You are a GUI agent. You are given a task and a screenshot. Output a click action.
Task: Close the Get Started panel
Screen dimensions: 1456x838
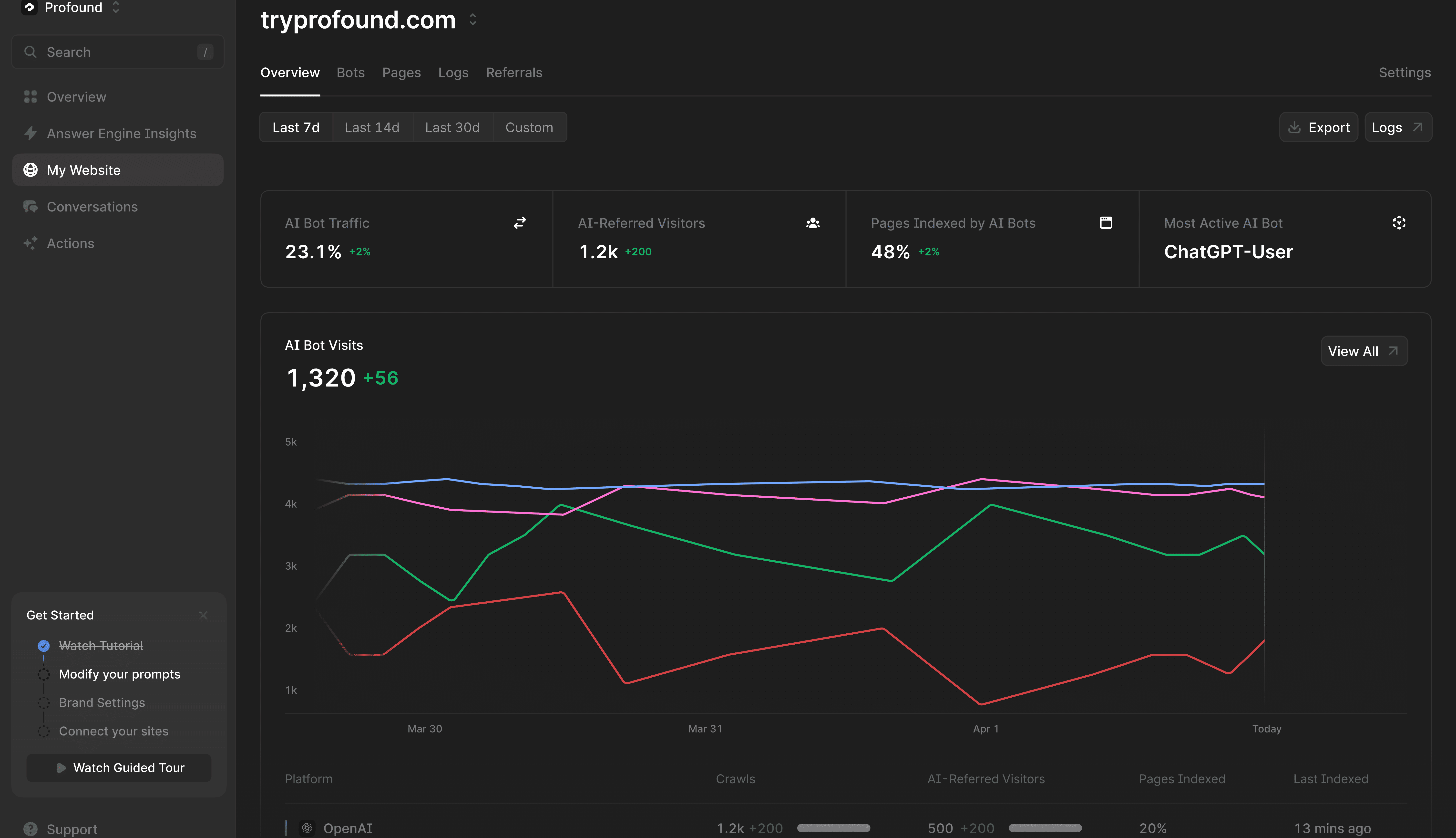tap(203, 615)
